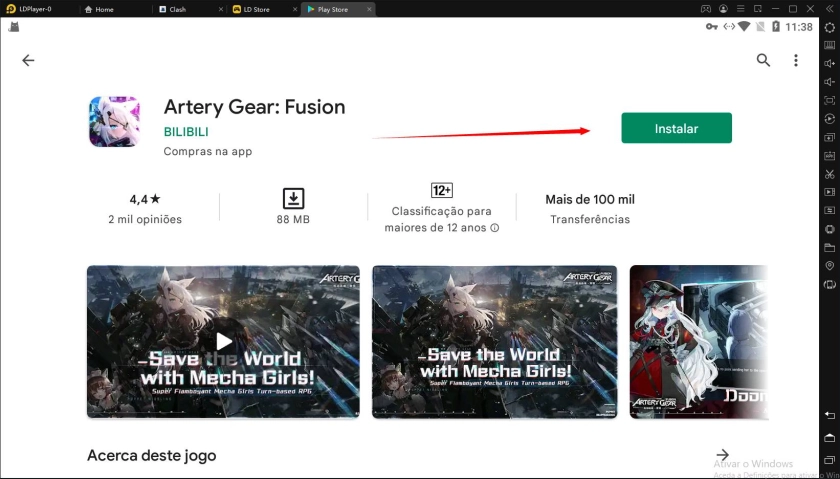Click info icon next to 12 anos
This screenshot has height=479, width=840.
[495, 228]
